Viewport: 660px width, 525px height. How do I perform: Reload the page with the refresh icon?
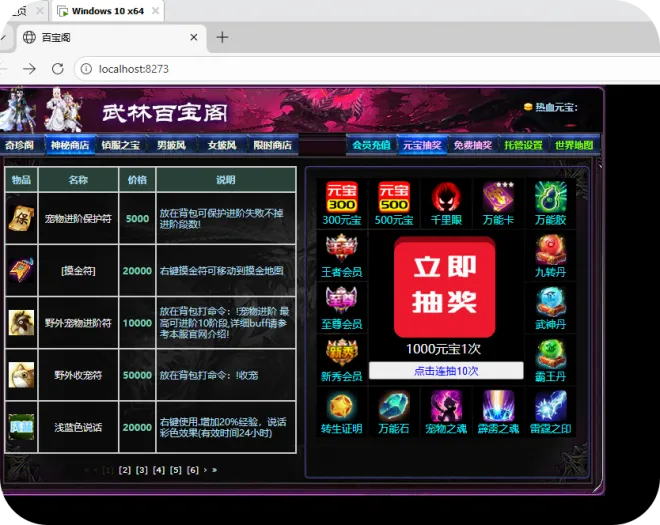click(58, 69)
